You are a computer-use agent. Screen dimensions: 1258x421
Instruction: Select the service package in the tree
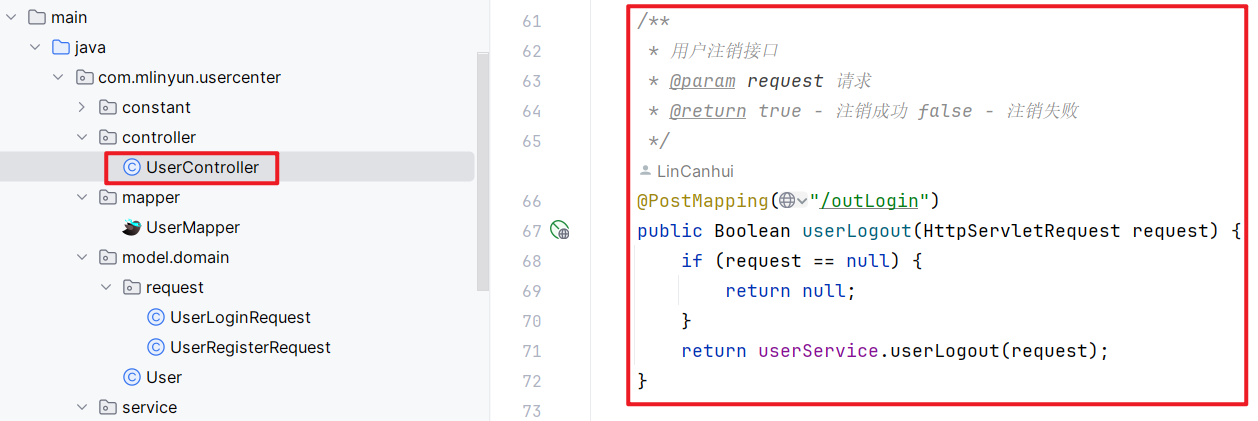[x=149, y=407]
